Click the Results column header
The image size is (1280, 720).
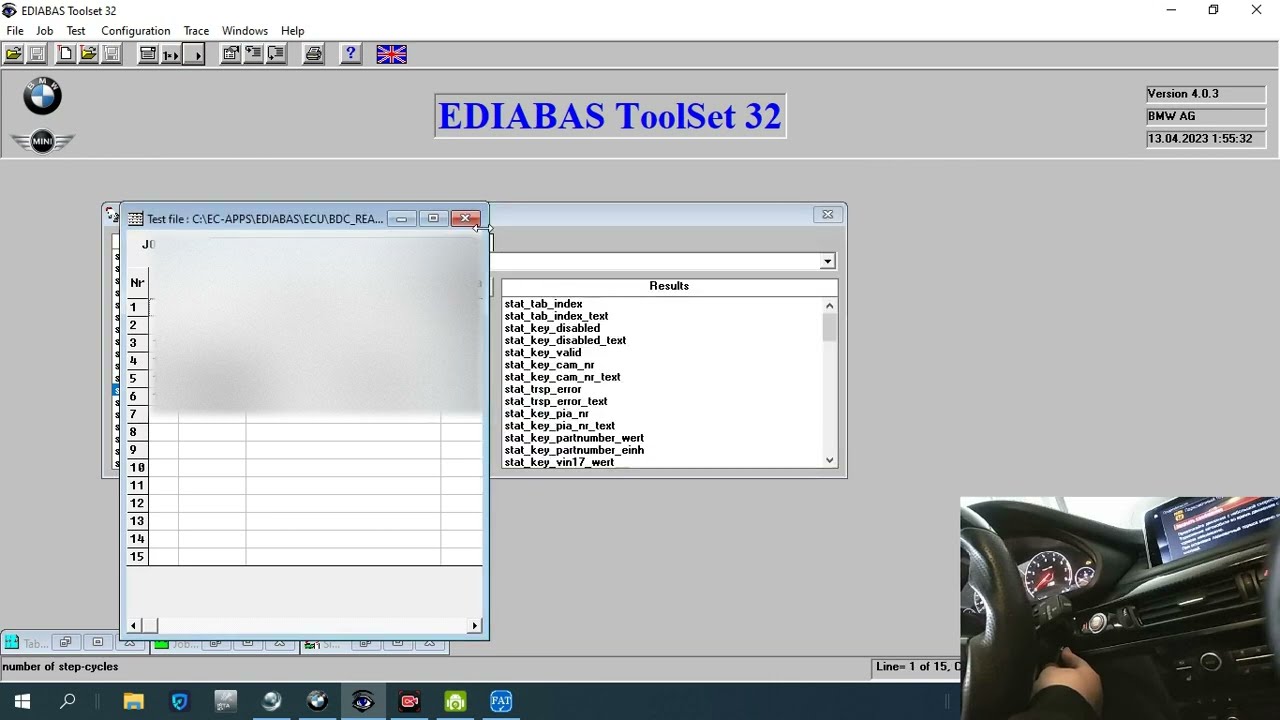coord(669,286)
